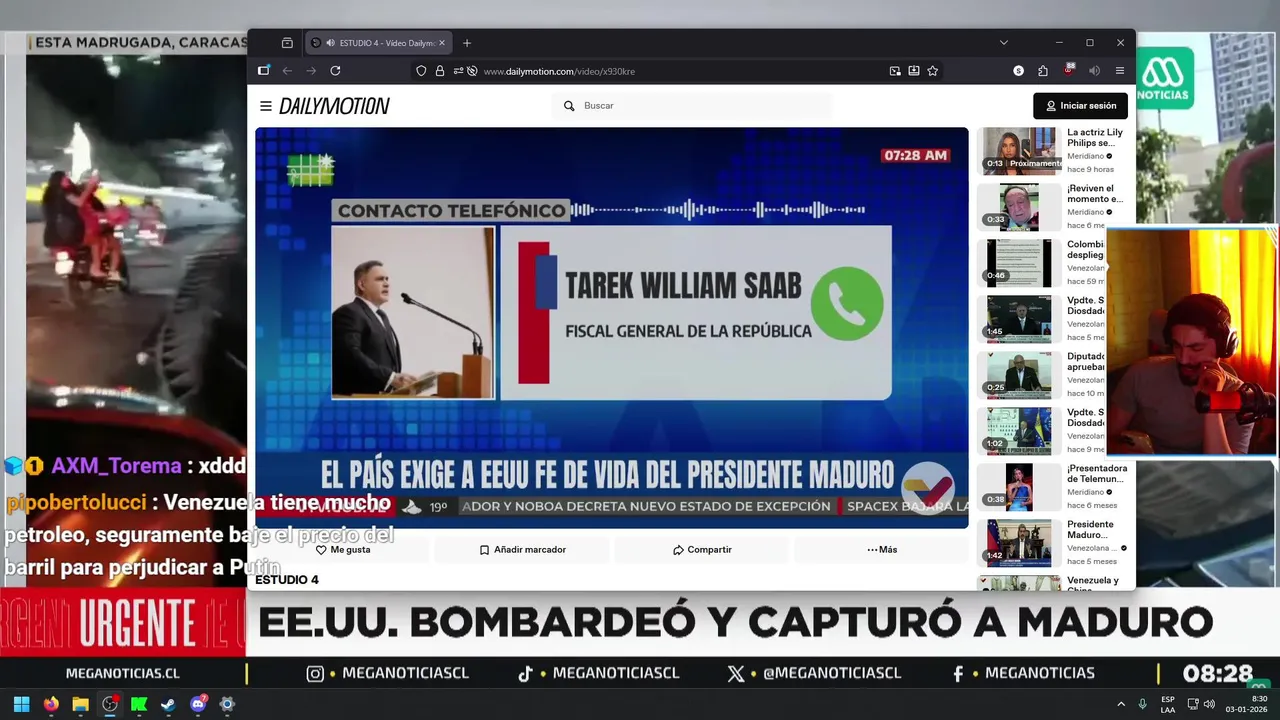Open the ¡Reviven el momento video thumbnail
Screen dimensions: 1280x720
1019,207
